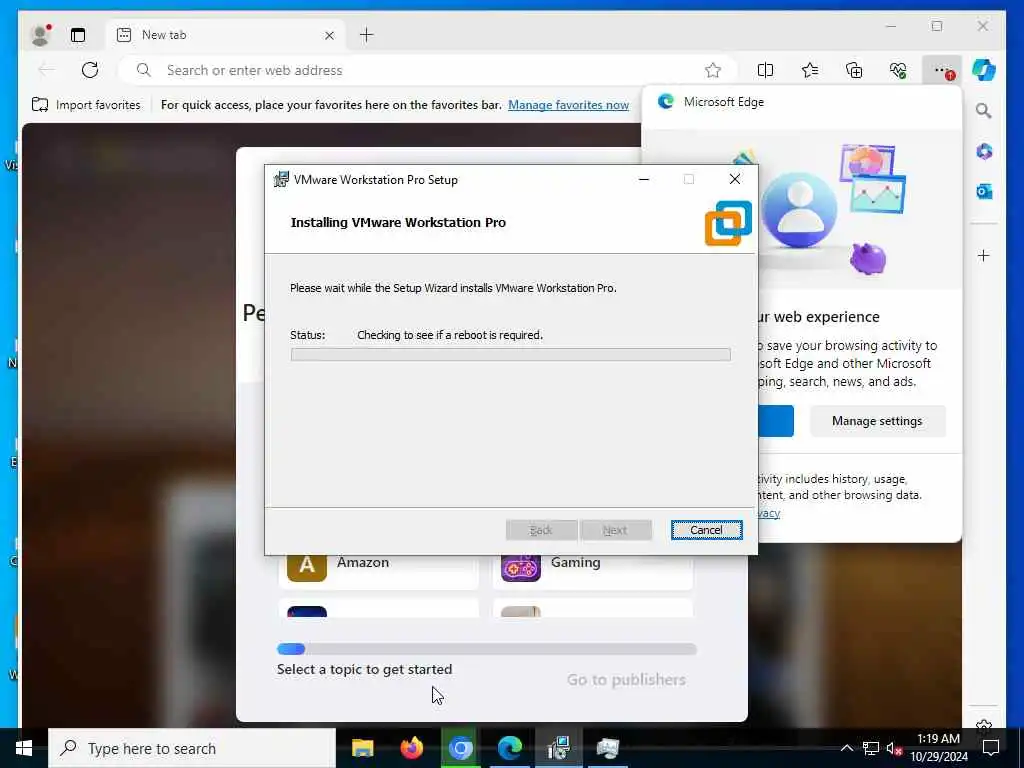
Task: Open the taskbar clock showing 1:19 AM
Action: [x=938, y=748]
